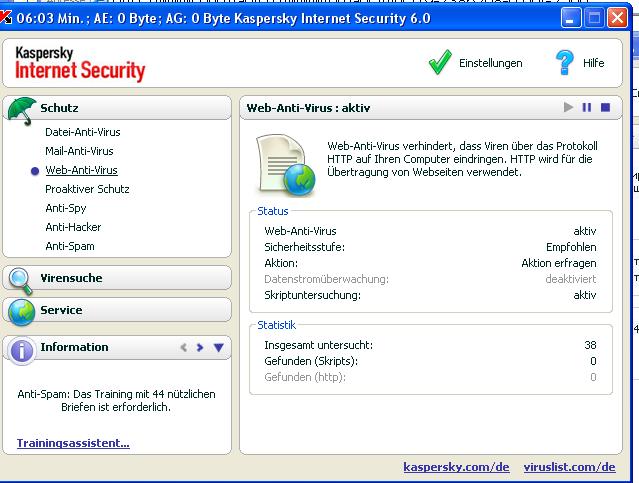The width and height of the screenshot is (639, 483).
Task: Show next information message
Action: pyautogui.click(x=200, y=348)
